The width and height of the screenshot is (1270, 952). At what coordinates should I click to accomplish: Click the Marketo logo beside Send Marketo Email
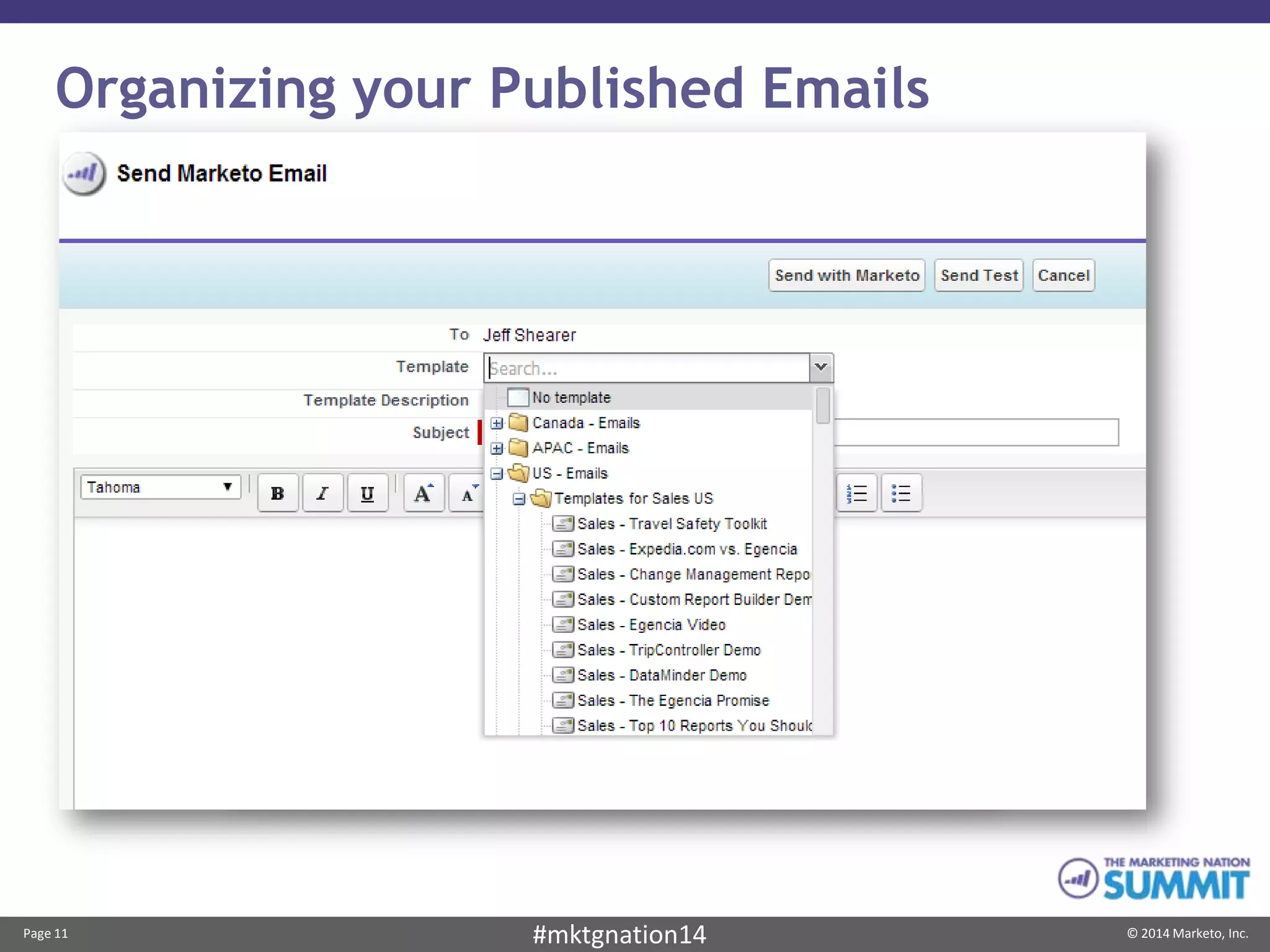coord(84,174)
